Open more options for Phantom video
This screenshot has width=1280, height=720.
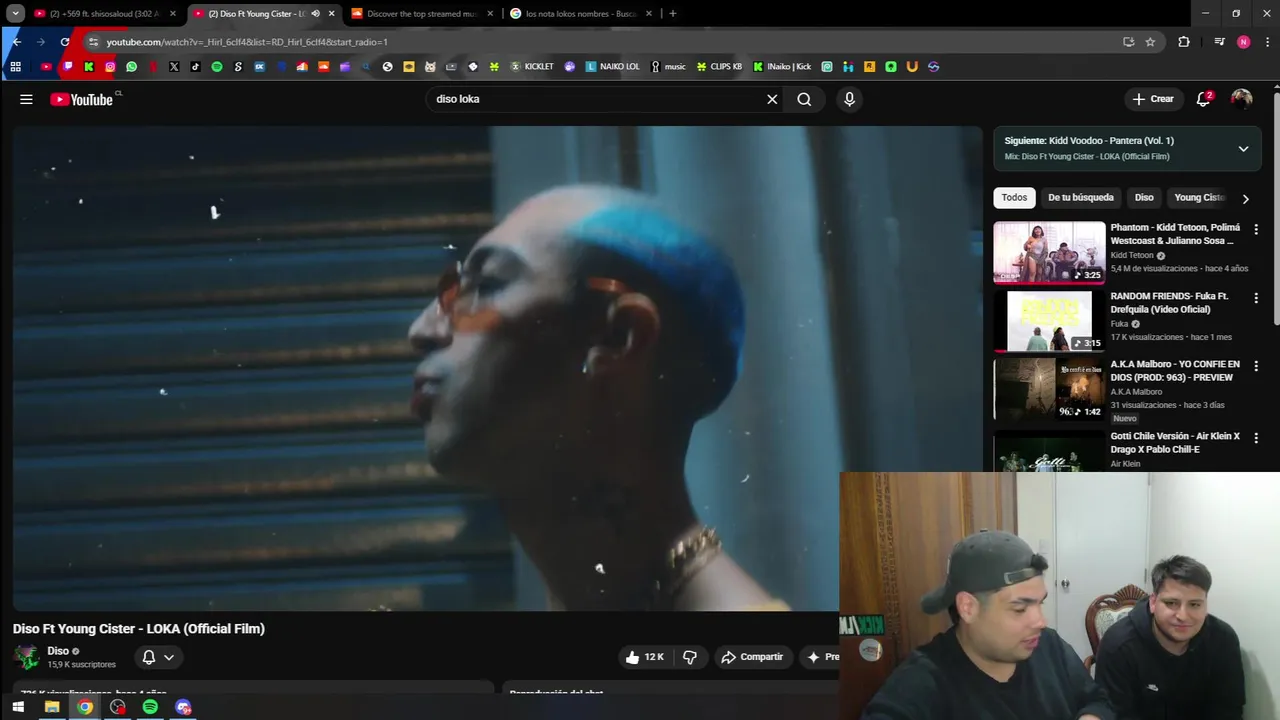1256,229
